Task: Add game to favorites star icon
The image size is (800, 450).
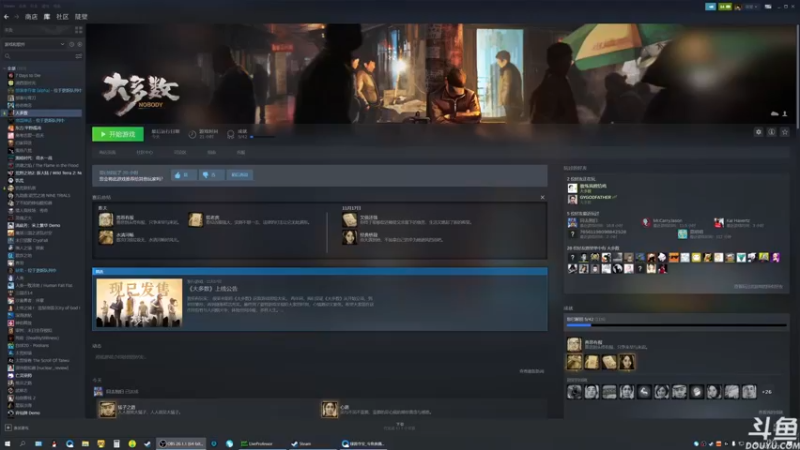Action: [x=785, y=132]
